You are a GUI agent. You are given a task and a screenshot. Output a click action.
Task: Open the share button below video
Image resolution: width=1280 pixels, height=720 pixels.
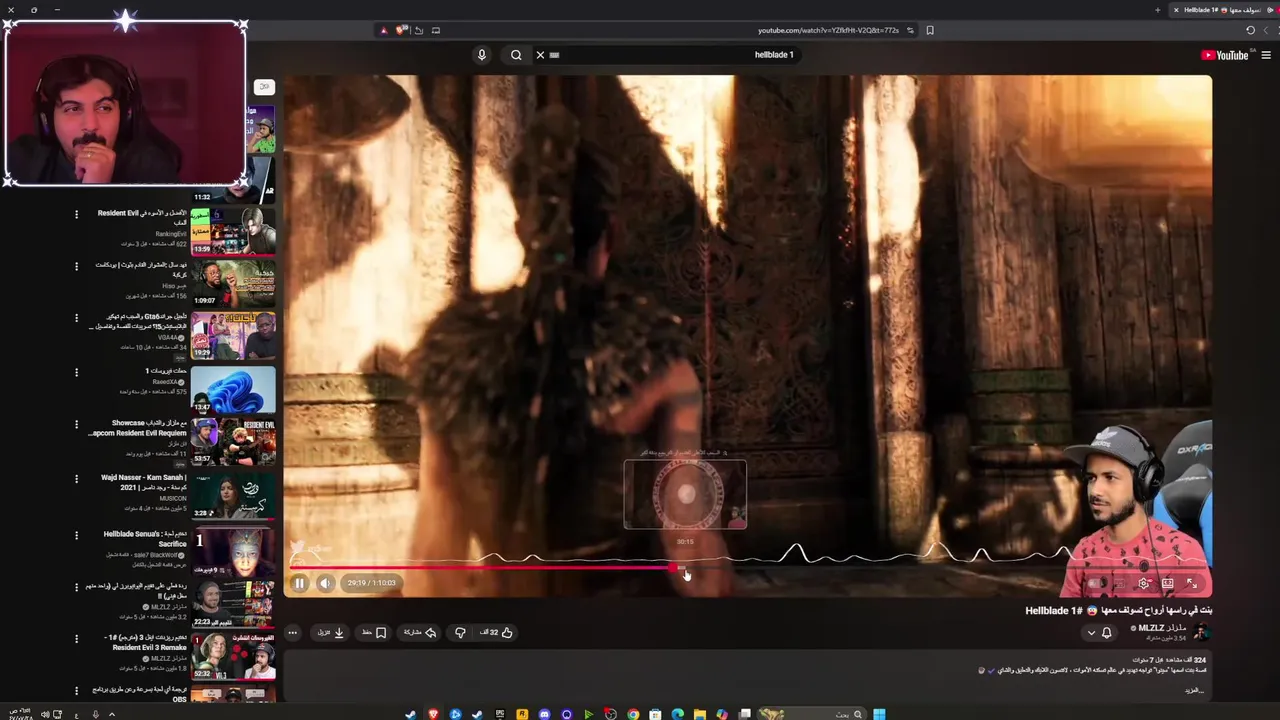pos(420,632)
